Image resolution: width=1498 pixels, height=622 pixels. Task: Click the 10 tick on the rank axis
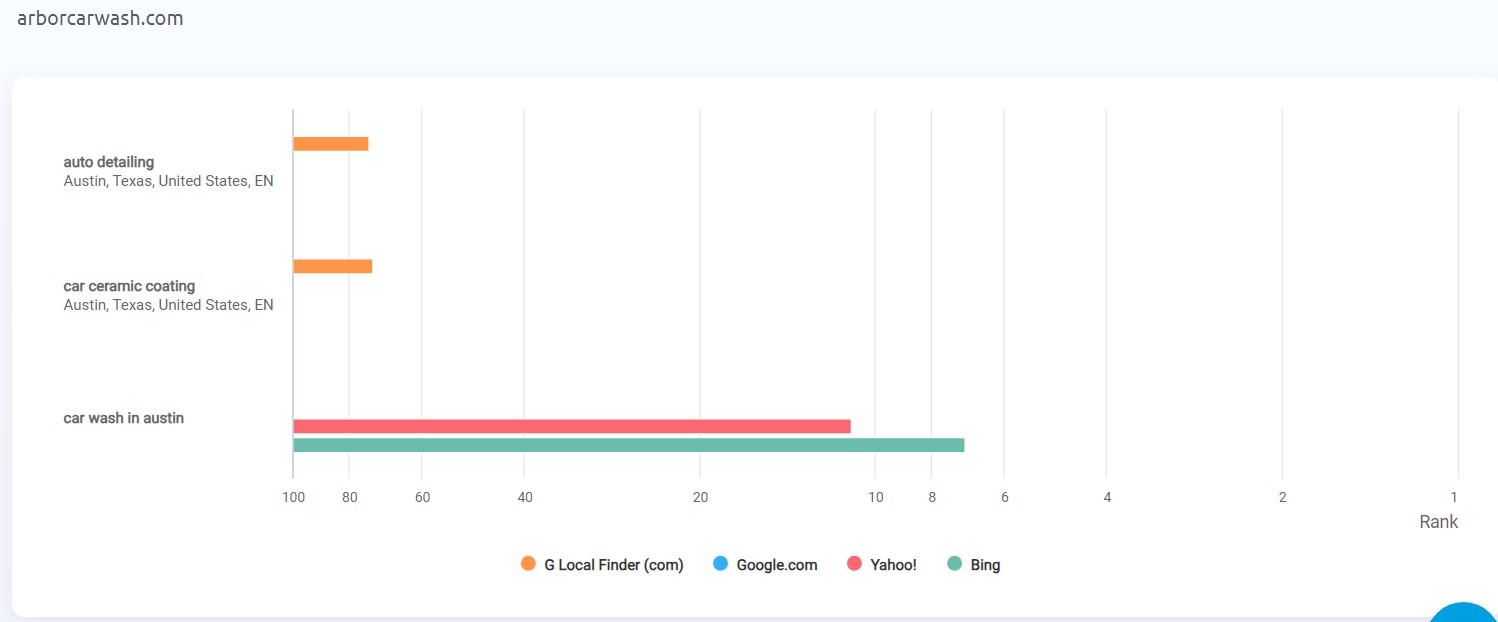(875, 497)
